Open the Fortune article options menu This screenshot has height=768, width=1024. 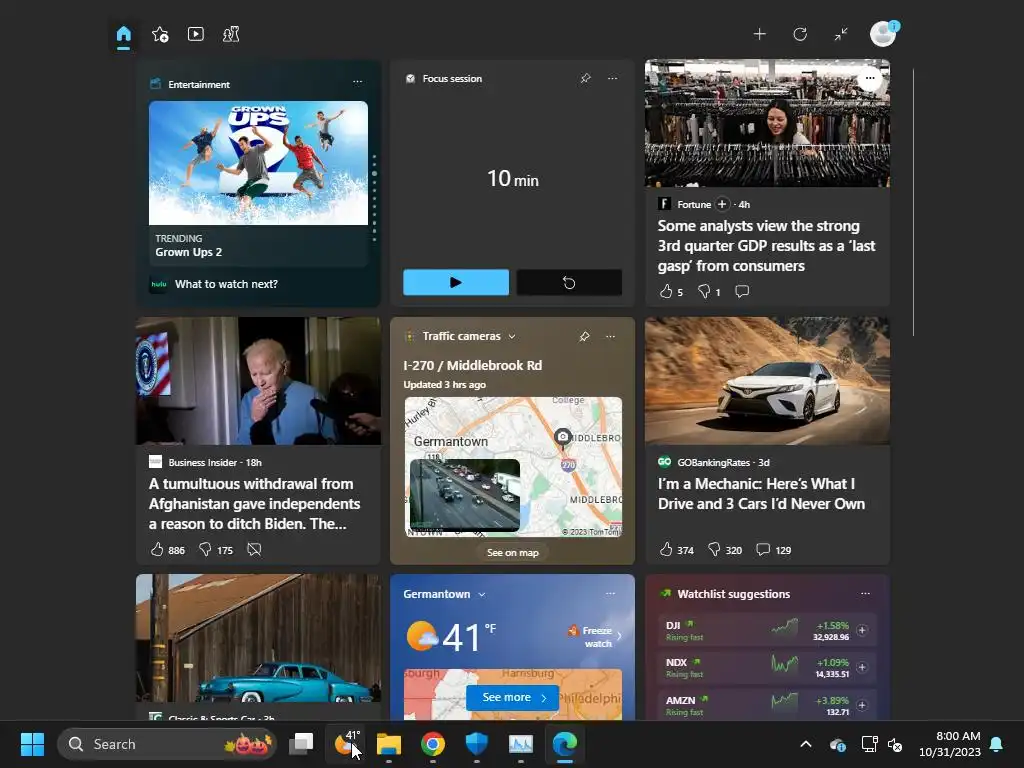870,78
